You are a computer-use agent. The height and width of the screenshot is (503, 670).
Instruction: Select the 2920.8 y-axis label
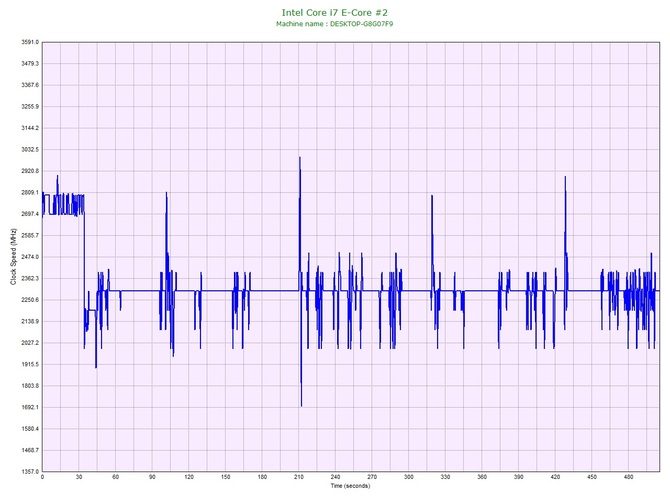pos(30,171)
